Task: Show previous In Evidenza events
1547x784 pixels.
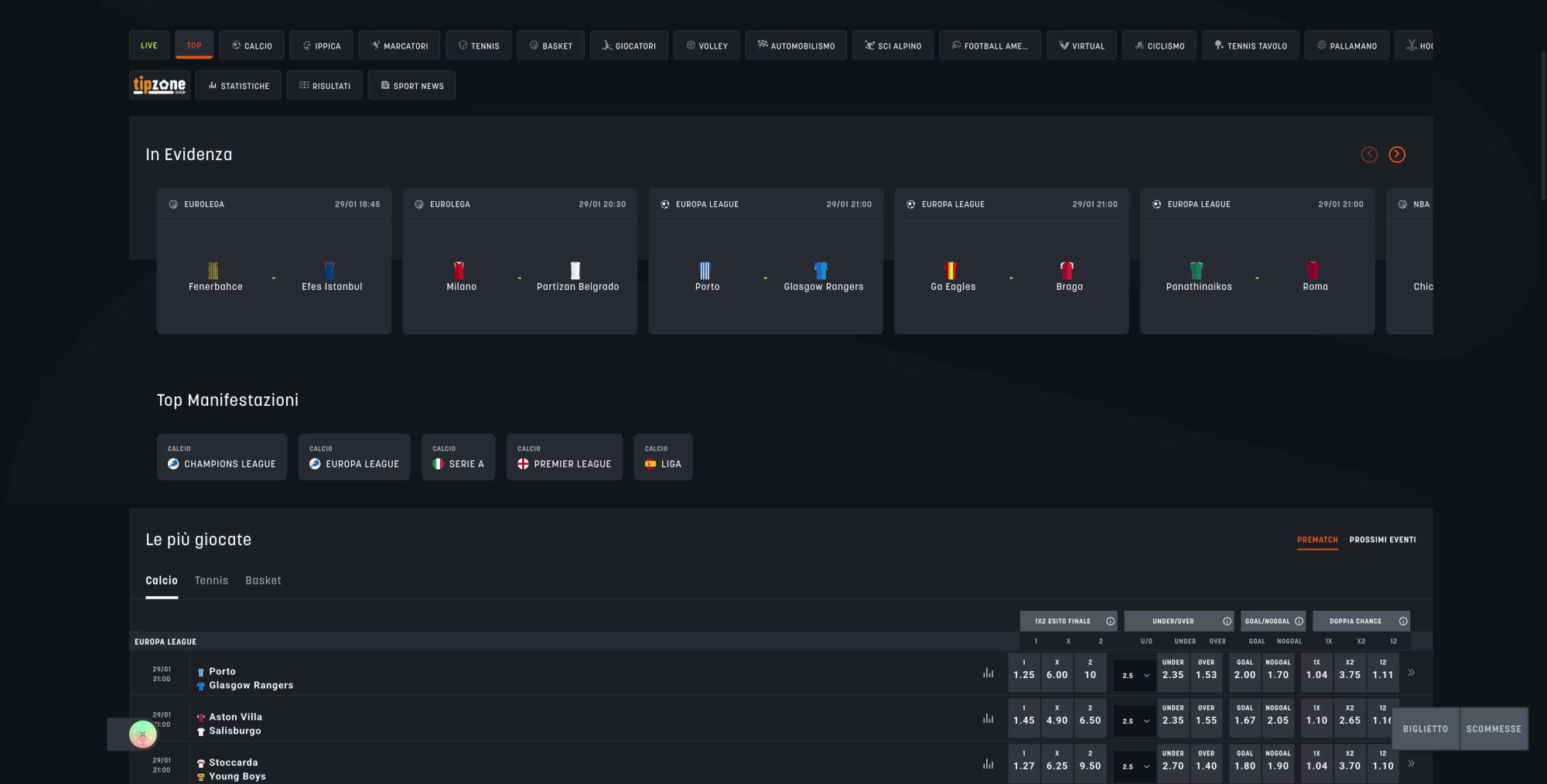Action: (1369, 155)
